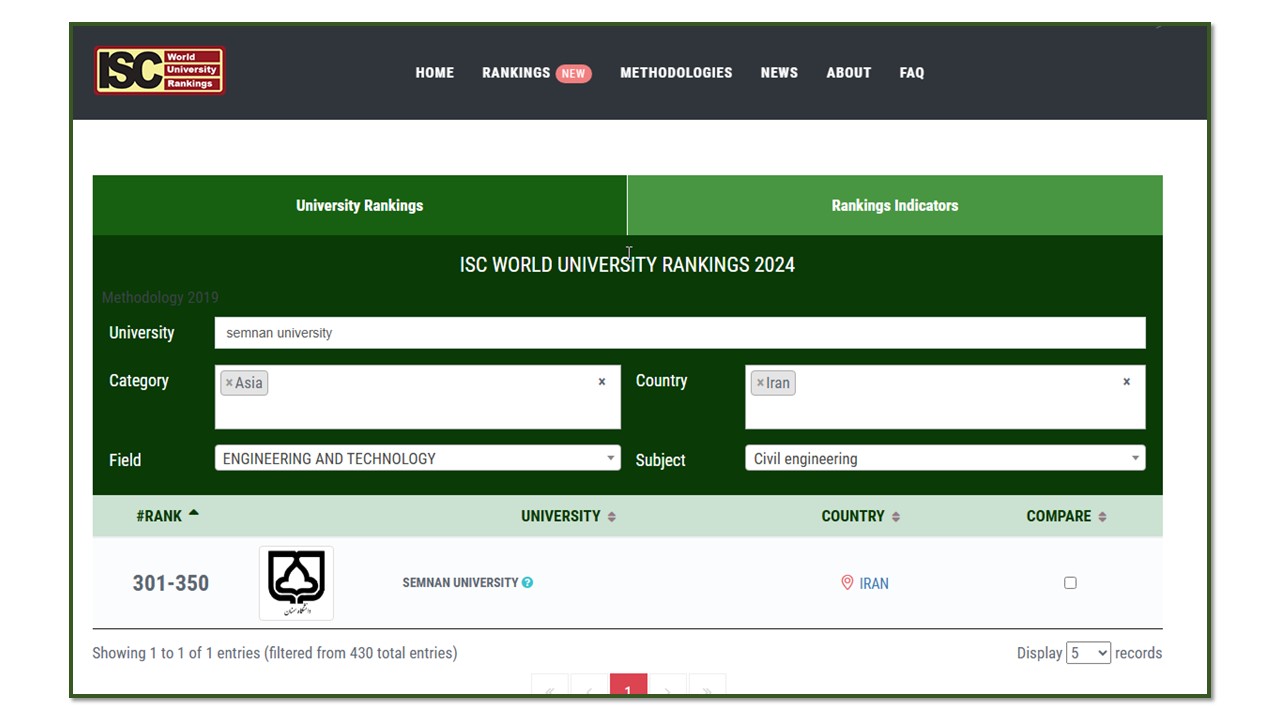The width and height of the screenshot is (1280, 720).
Task: Open the IRAN country link
Action: click(873, 584)
